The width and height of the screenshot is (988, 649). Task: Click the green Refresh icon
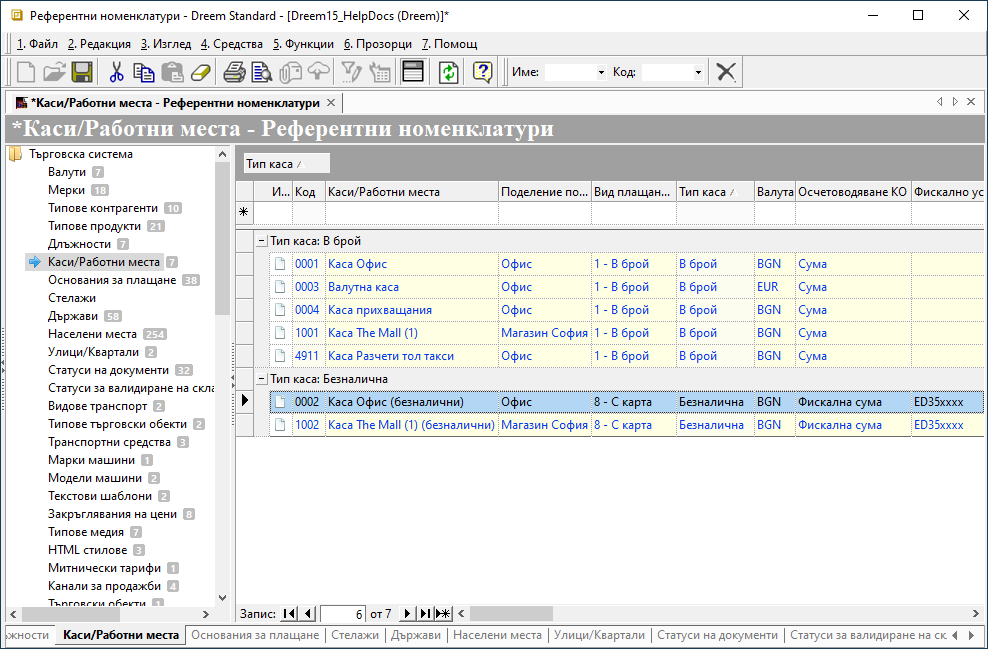[x=449, y=72]
